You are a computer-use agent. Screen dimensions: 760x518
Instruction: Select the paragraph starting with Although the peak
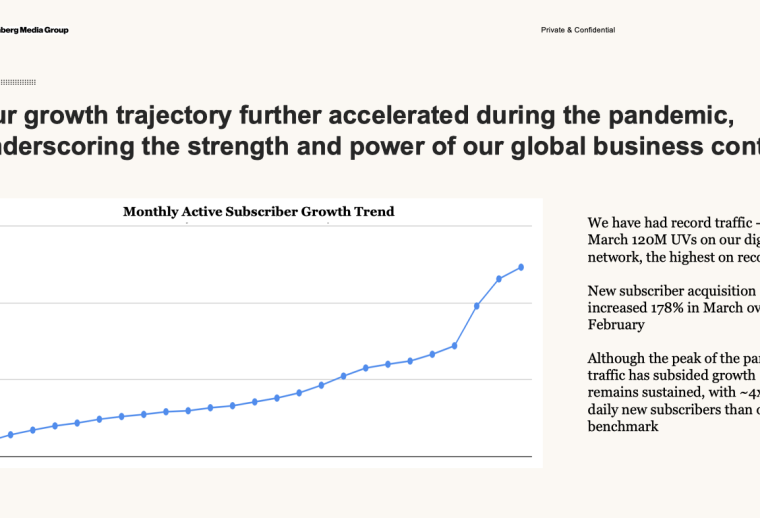point(672,391)
